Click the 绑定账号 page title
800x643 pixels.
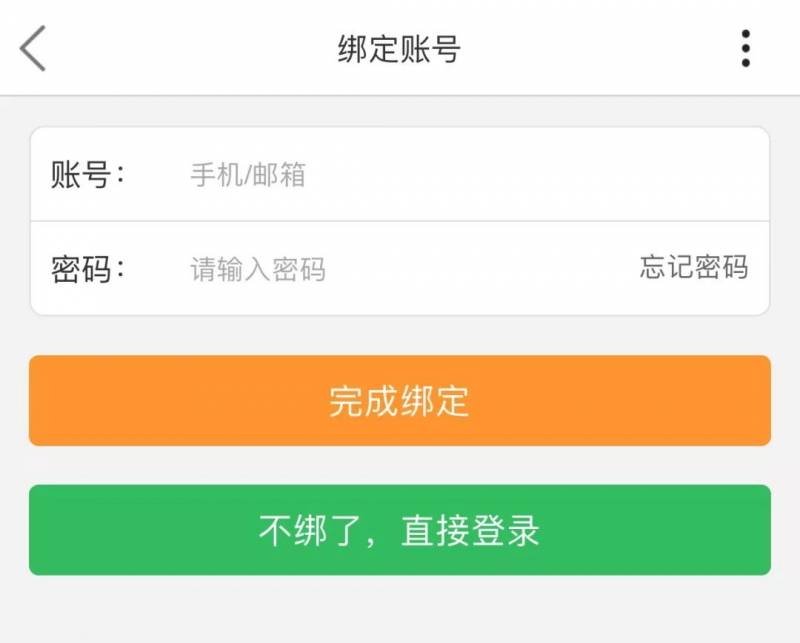(x=399, y=49)
